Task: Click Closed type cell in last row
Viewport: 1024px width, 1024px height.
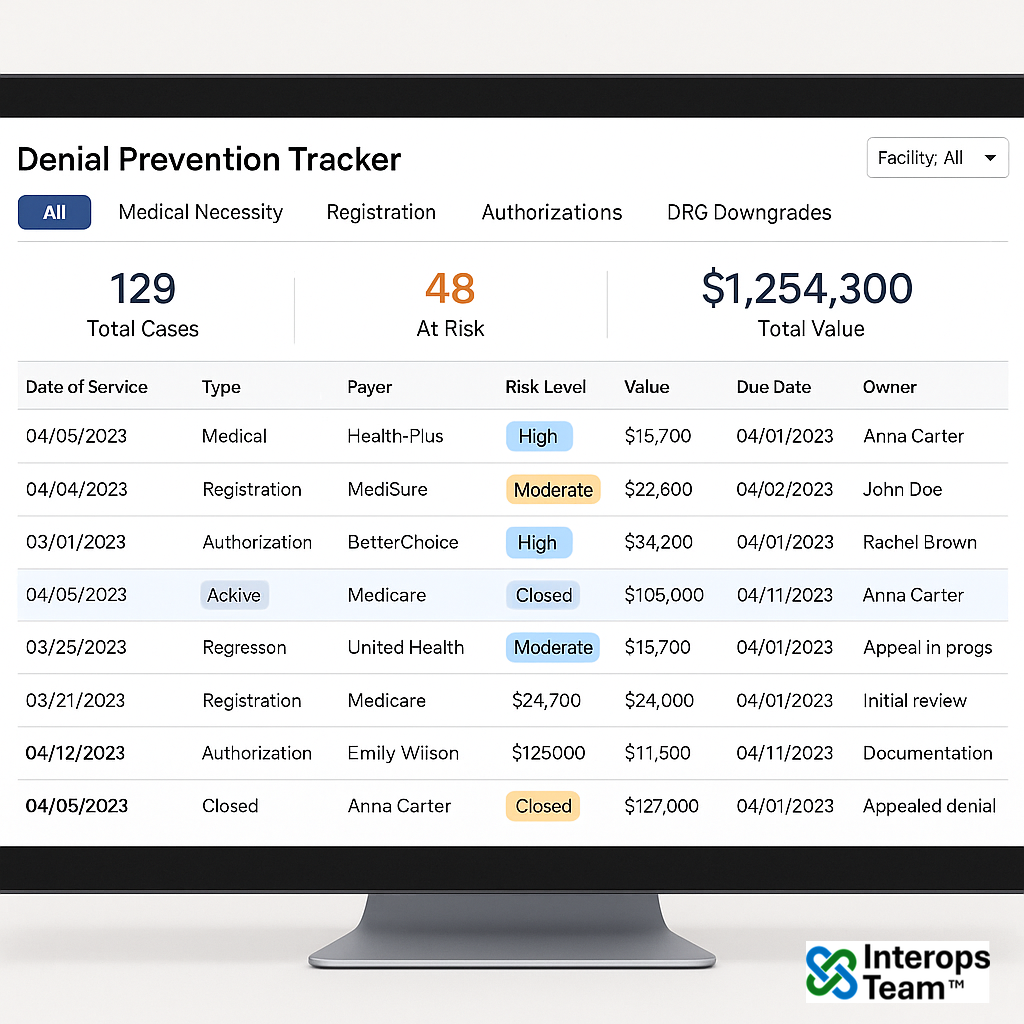Action: pos(230,806)
